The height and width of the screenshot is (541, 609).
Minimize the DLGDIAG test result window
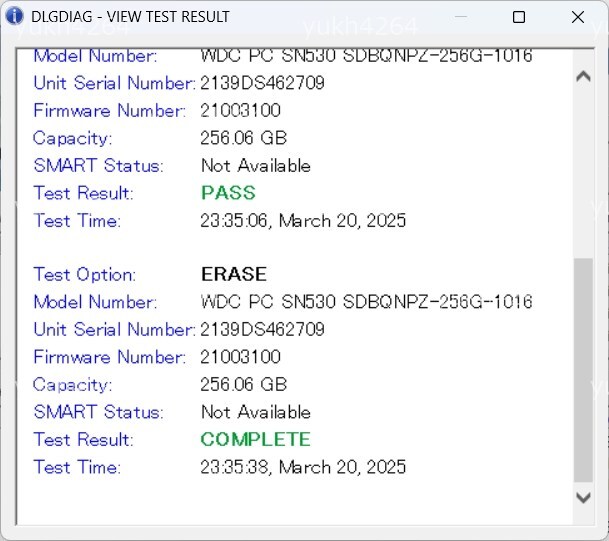(x=459, y=17)
